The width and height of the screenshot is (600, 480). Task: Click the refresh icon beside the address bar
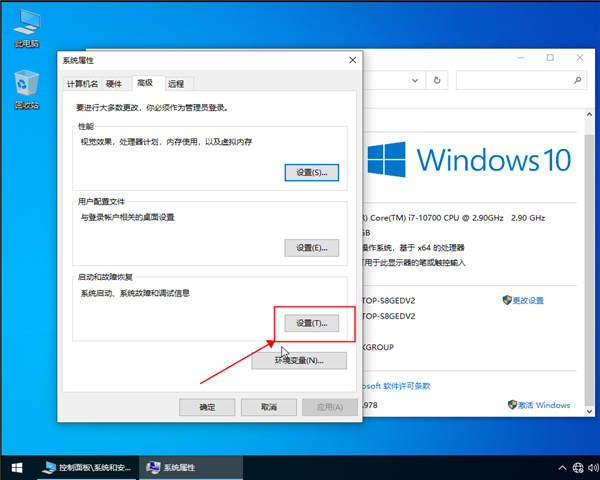coord(437,80)
